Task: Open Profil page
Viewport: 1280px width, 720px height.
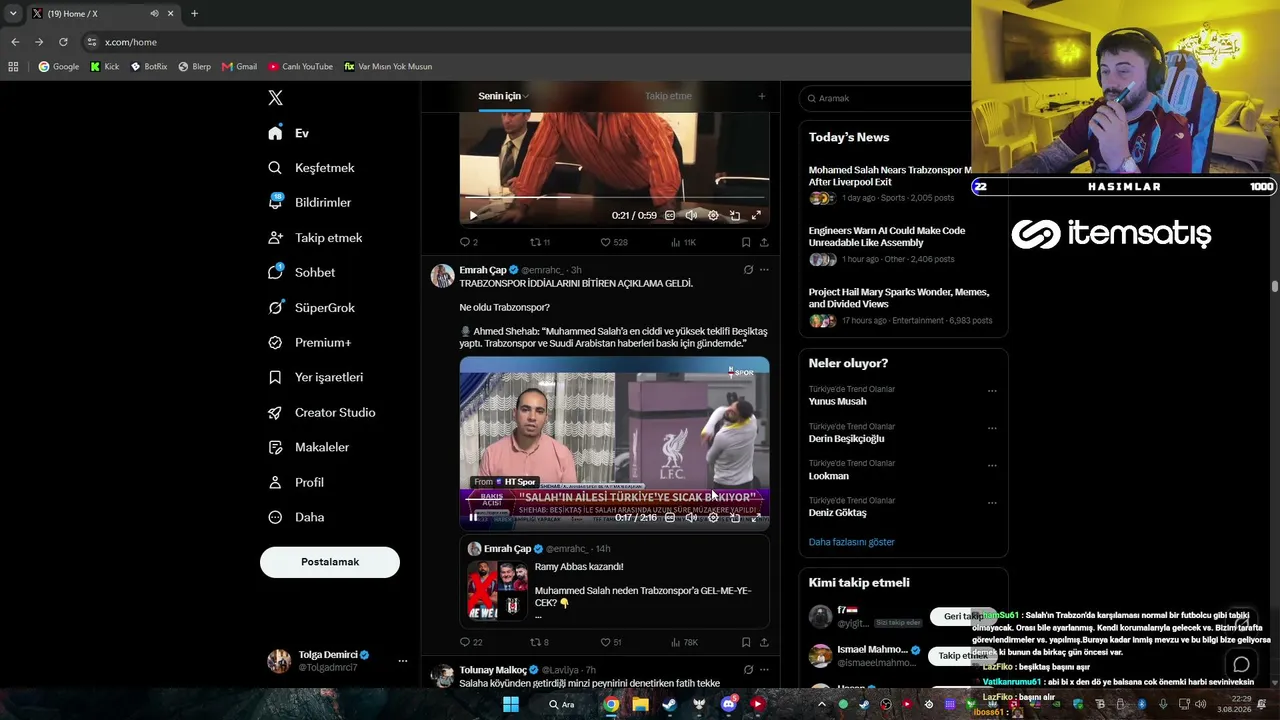Action: point(295,483)
